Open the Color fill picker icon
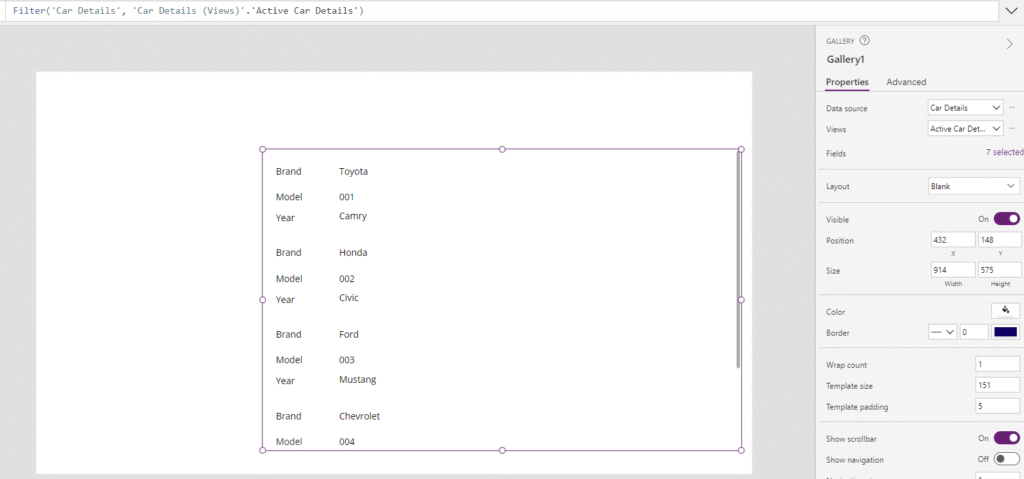The image size is (1024, 479). coord(1006,310)
